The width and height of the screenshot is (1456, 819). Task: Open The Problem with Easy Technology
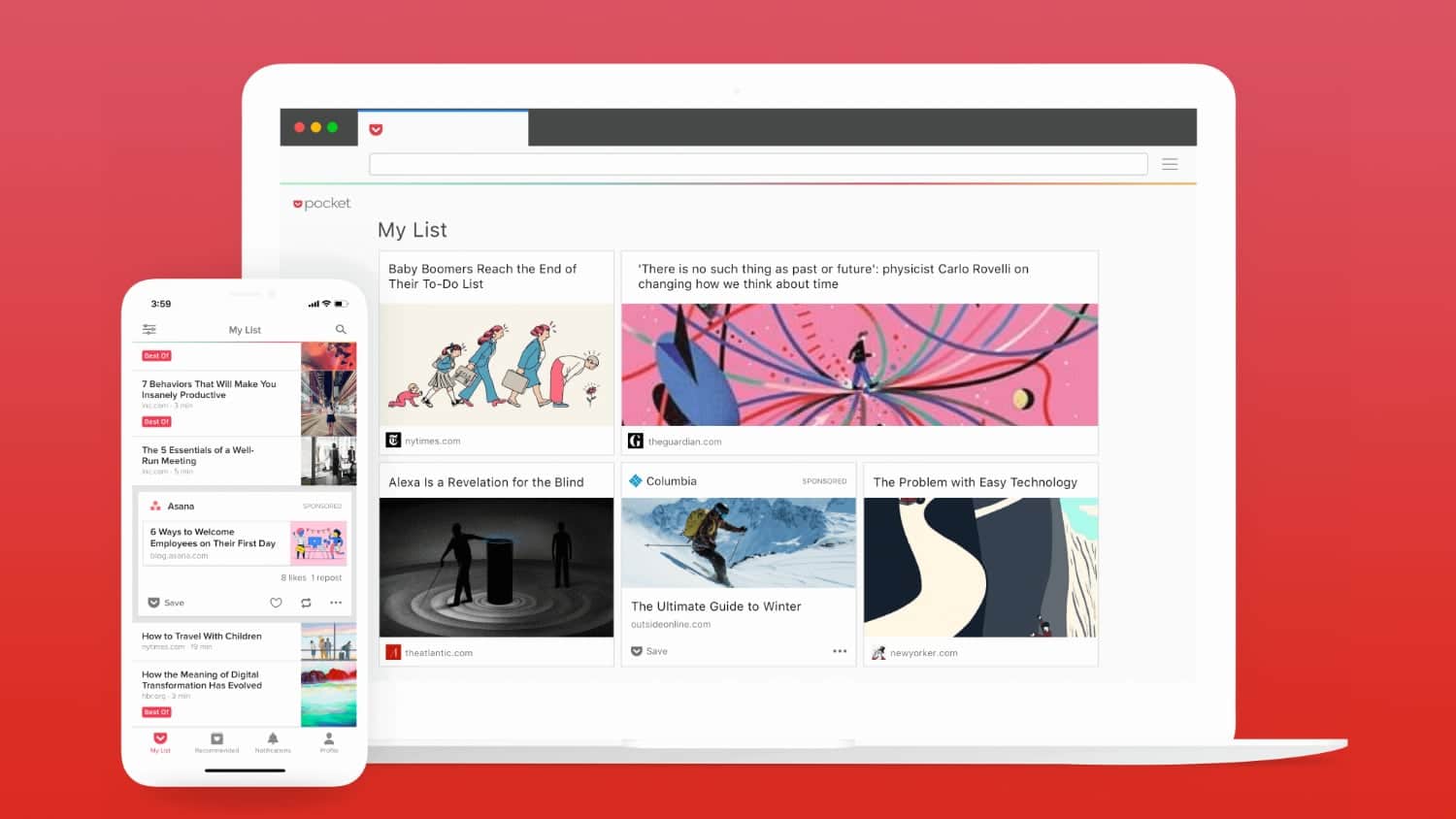[976, 482]
